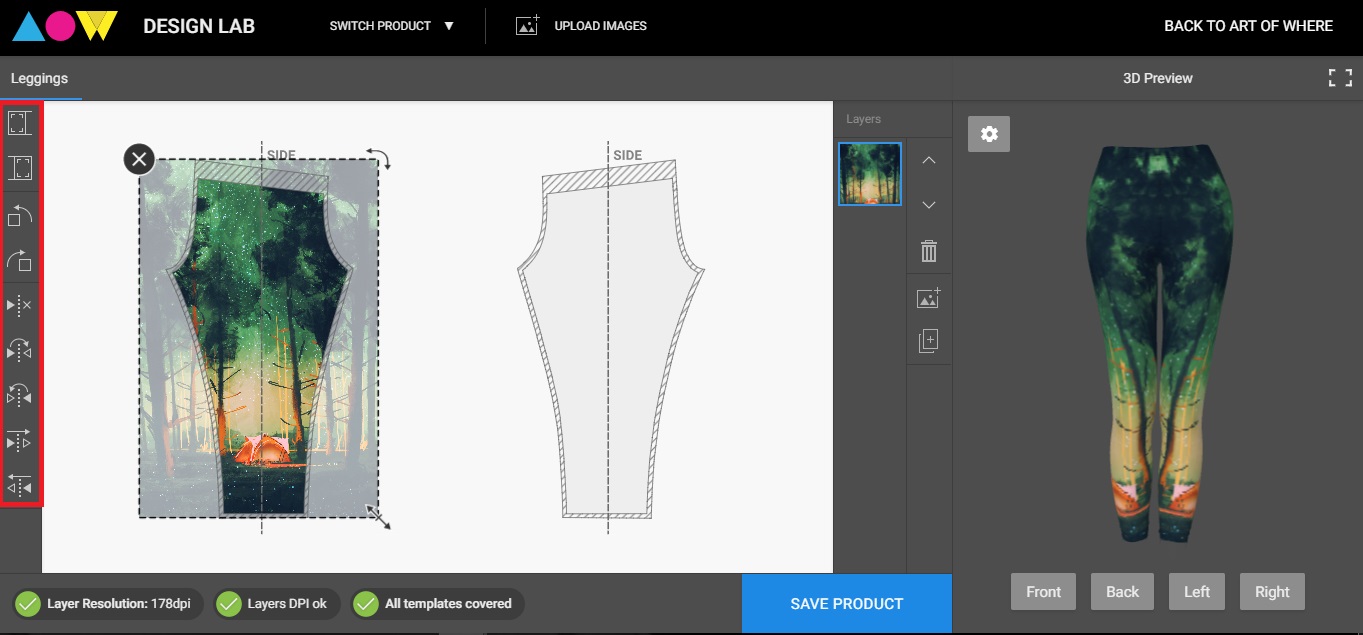Click the mirror copy right icon
The width and height of the screenshot is (1363, 635).
point(20,439)
